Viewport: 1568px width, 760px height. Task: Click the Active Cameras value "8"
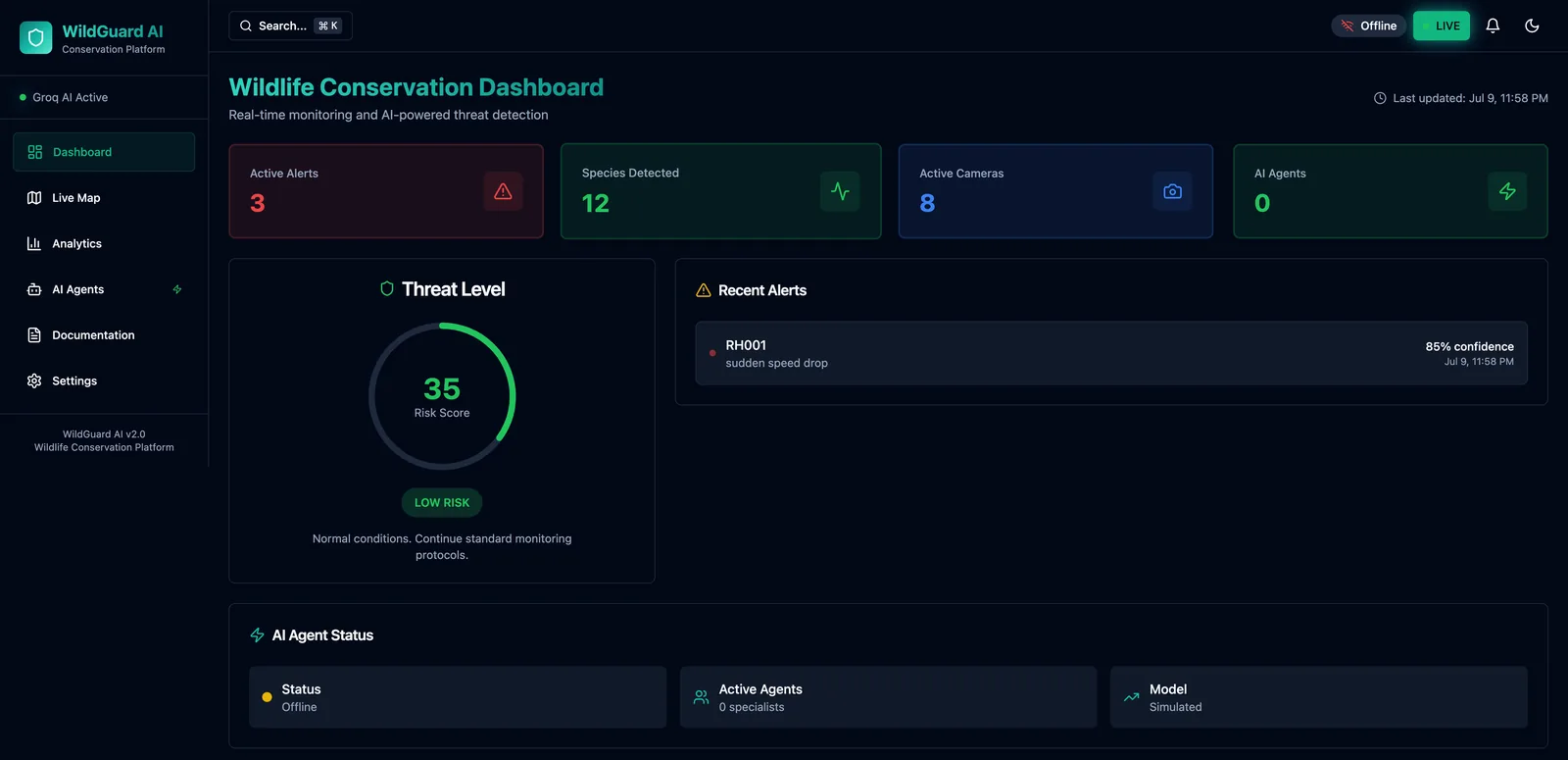(927, 203)
